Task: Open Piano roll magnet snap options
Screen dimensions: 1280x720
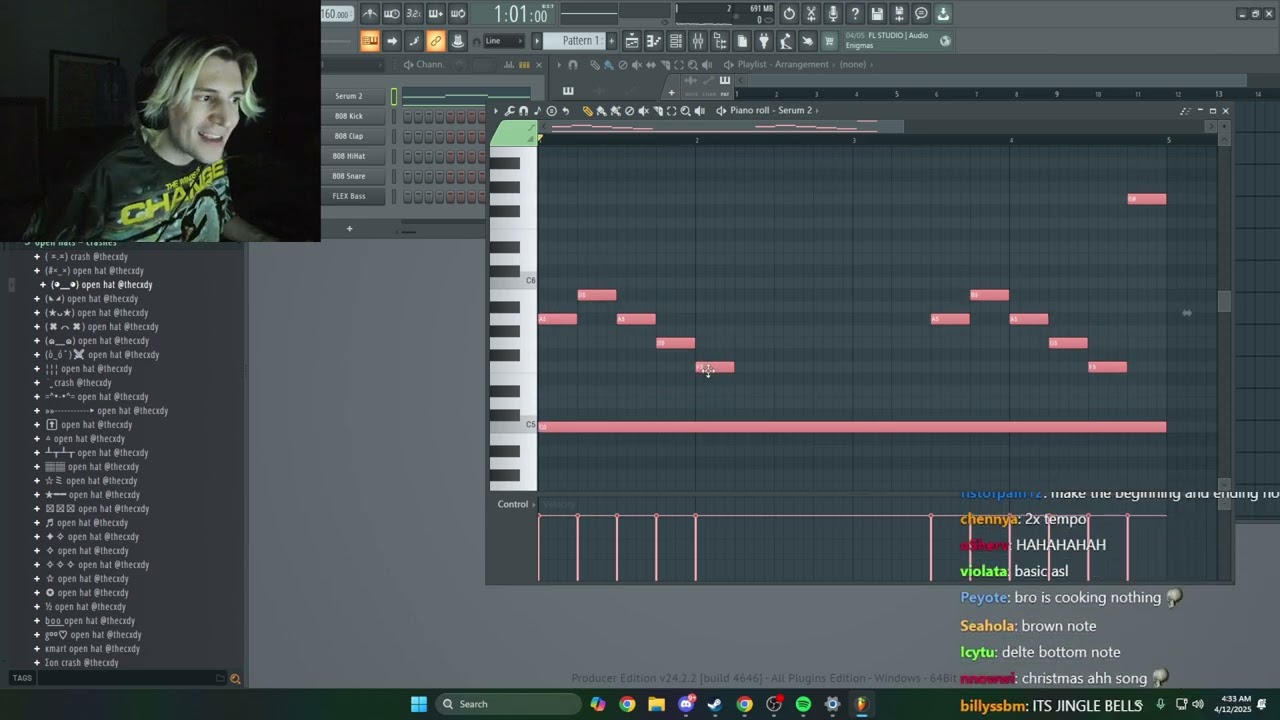Action: [523, 111]
